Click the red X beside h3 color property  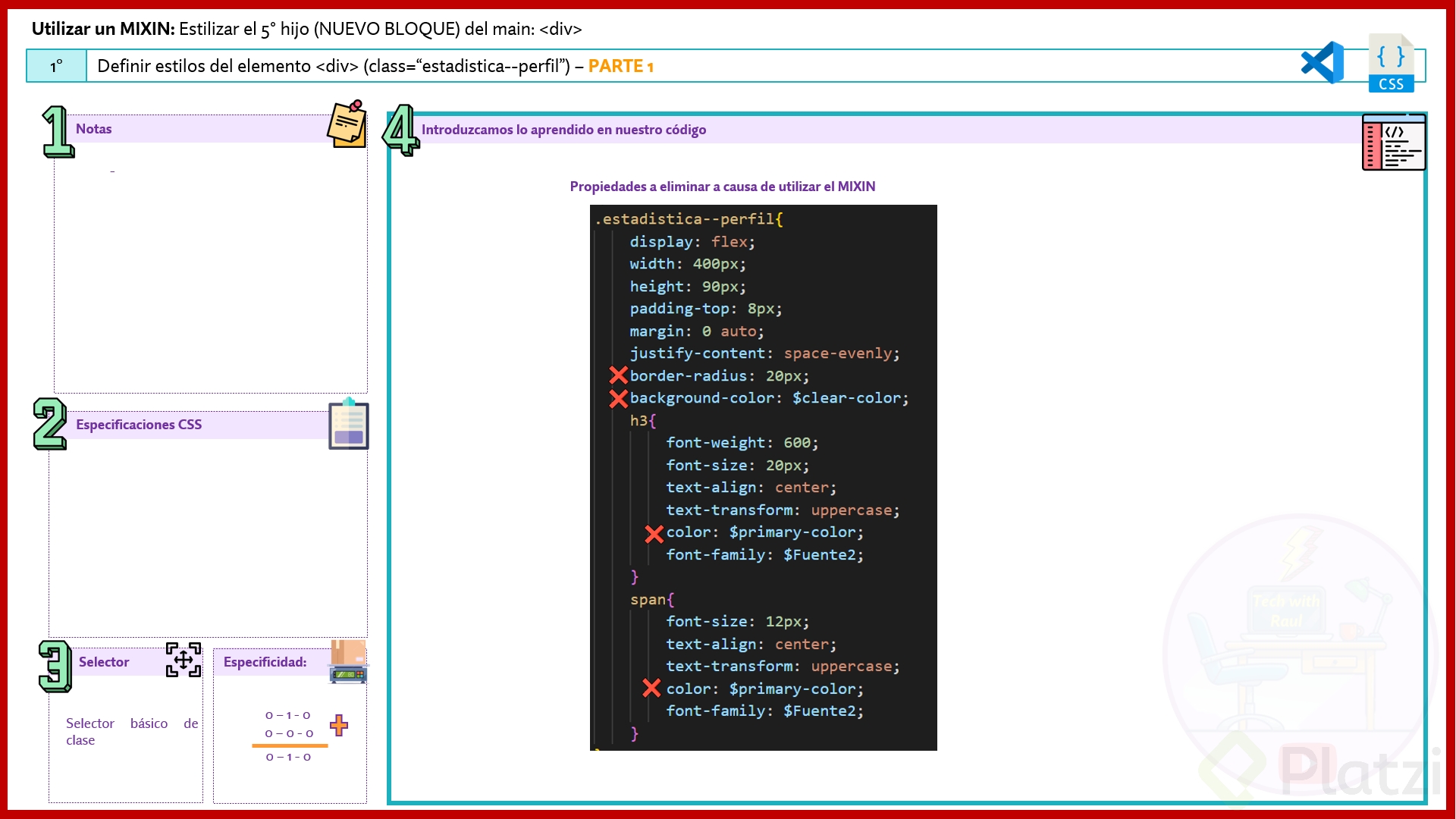(x=654, y=534)
